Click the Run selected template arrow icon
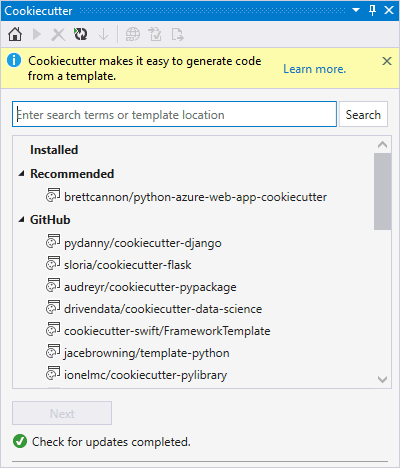400x468 pixels. point(37,34)
